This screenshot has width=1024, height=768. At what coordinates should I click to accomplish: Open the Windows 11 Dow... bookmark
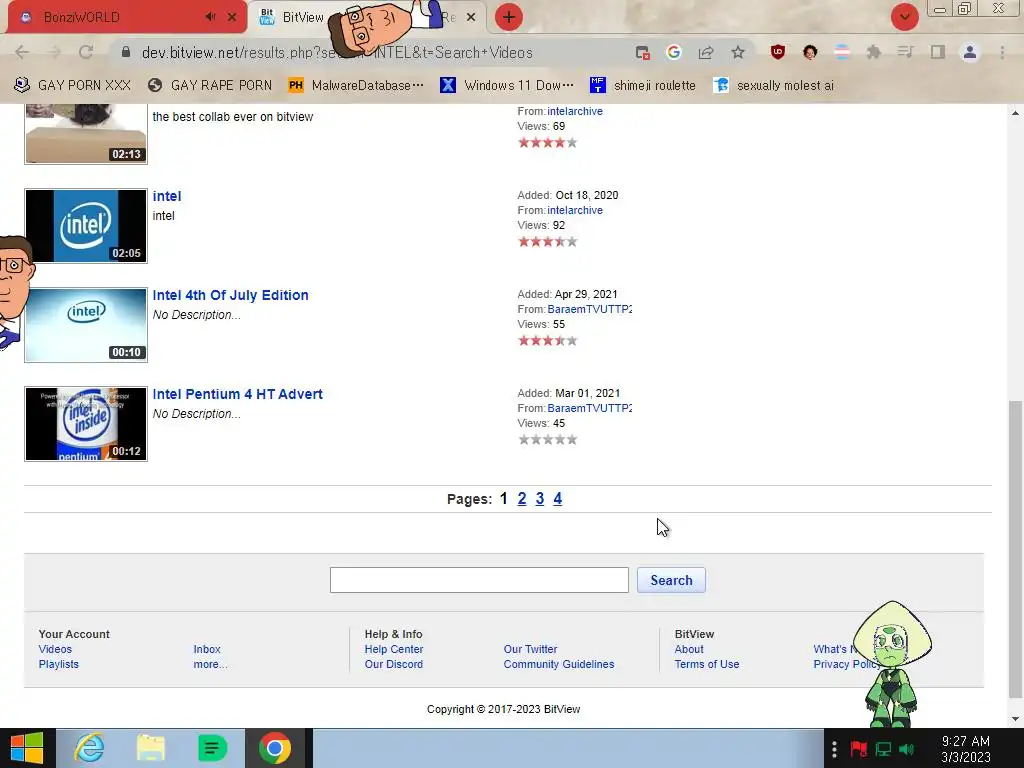pos(507,85)
